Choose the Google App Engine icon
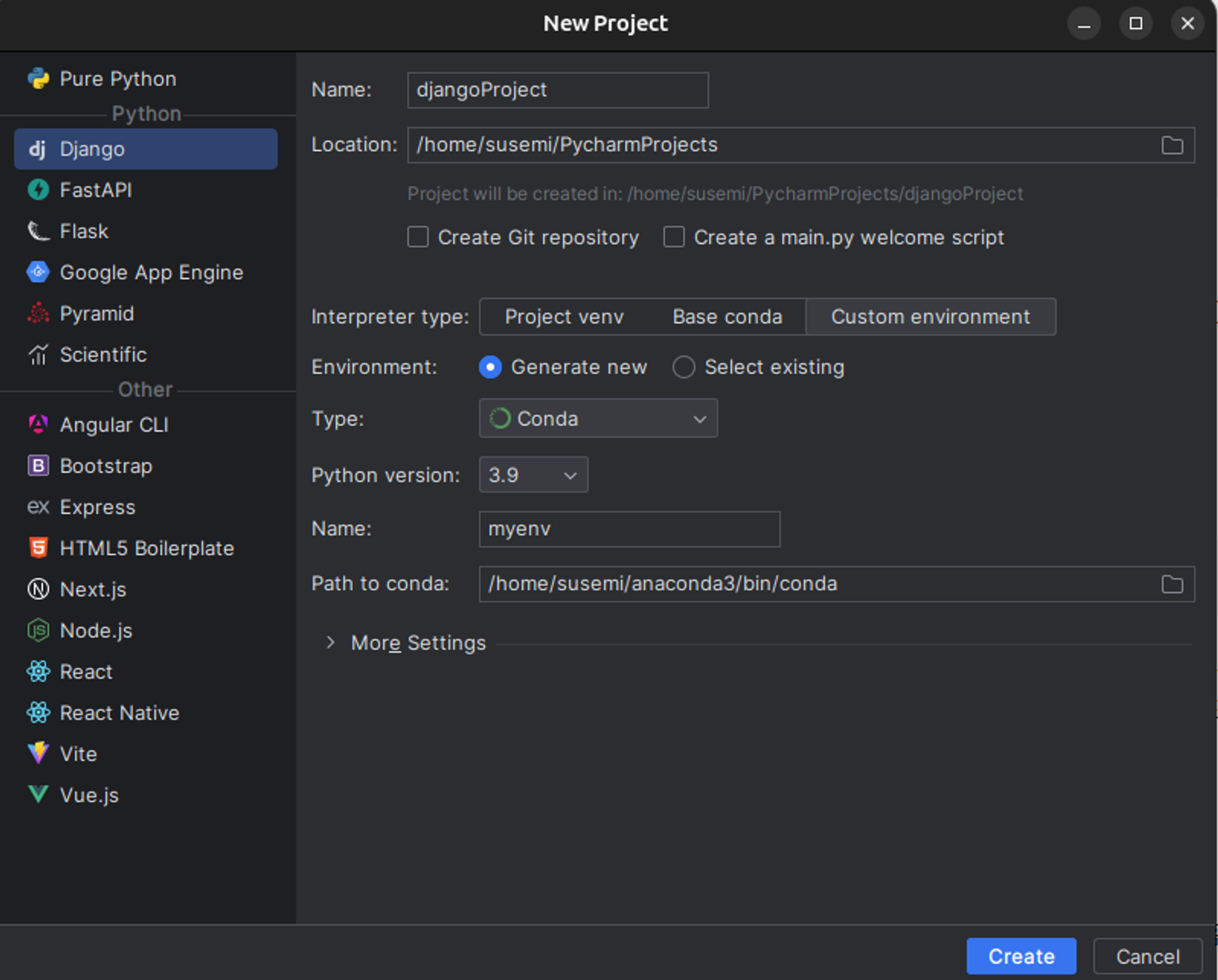This screenshot has height=980, width=1218. point(39,272)
